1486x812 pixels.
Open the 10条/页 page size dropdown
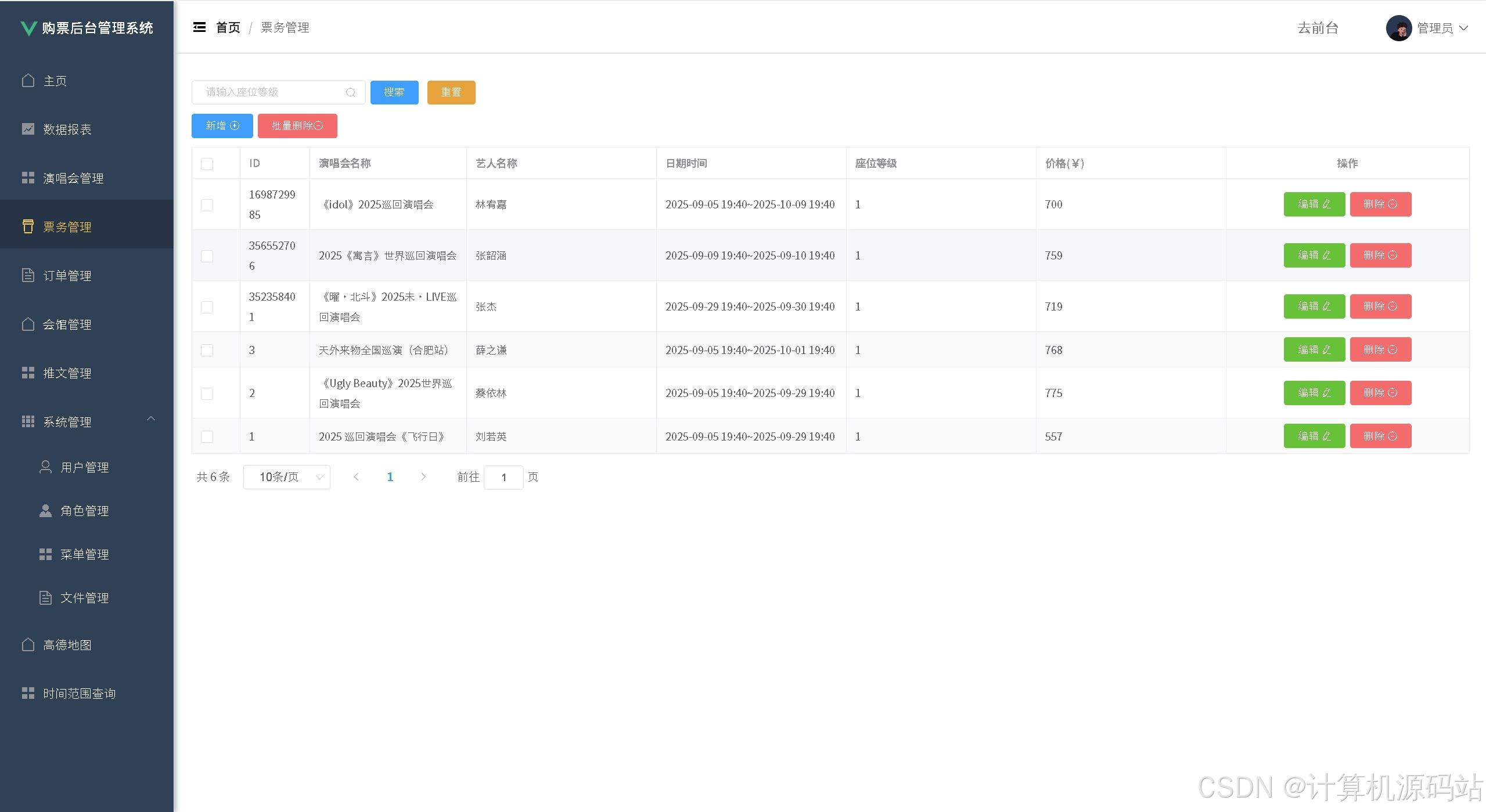[x=287, y=477]
